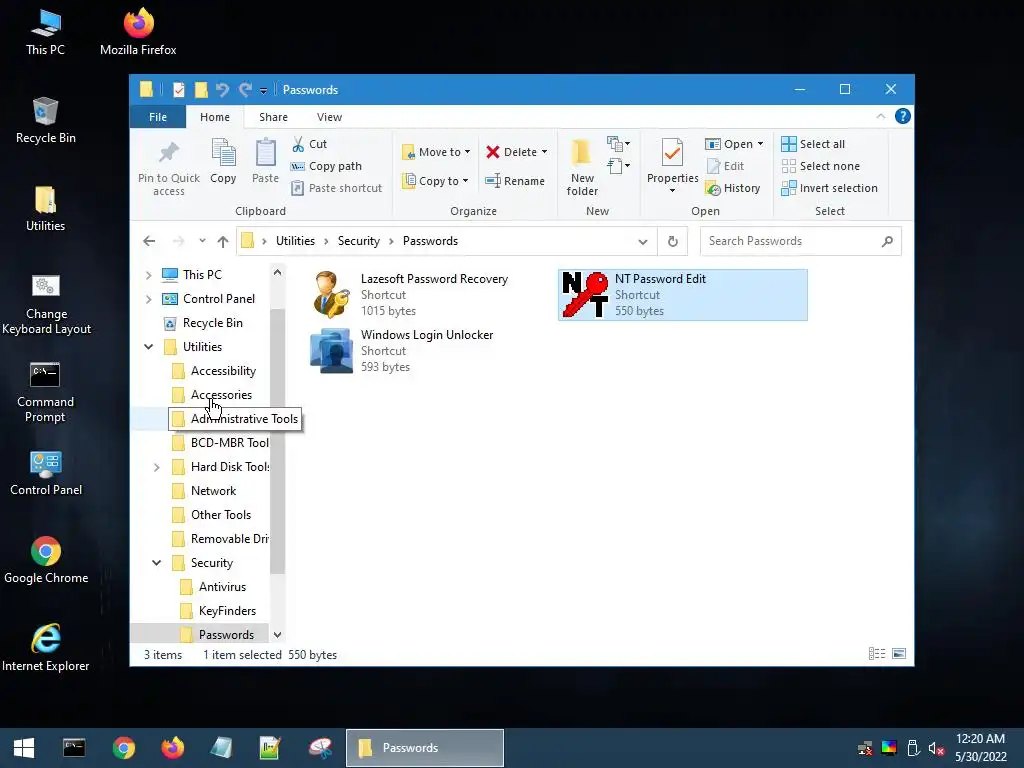Expand the Open button dropdown arrow
1024x768 pixels.
coord(760,144)
